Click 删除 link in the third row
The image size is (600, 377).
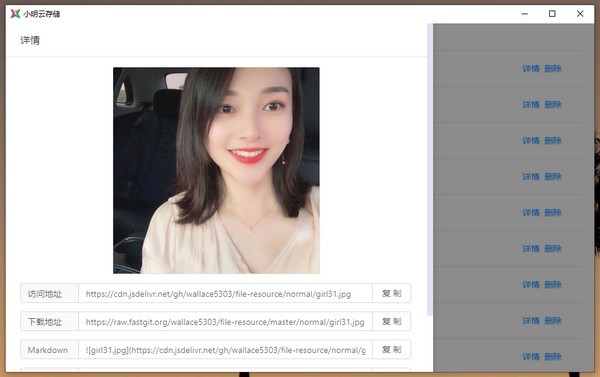pos(553,140)
